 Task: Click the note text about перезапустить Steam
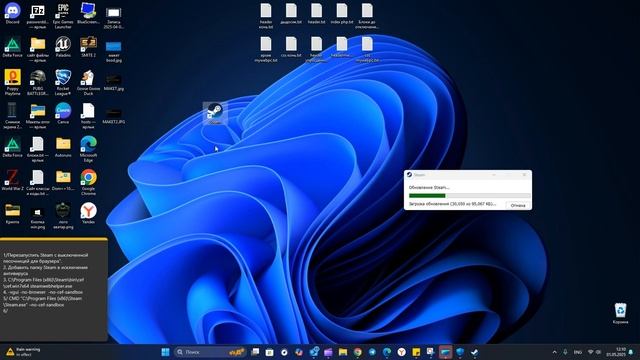pyautogui.click(x=46, y=258)
